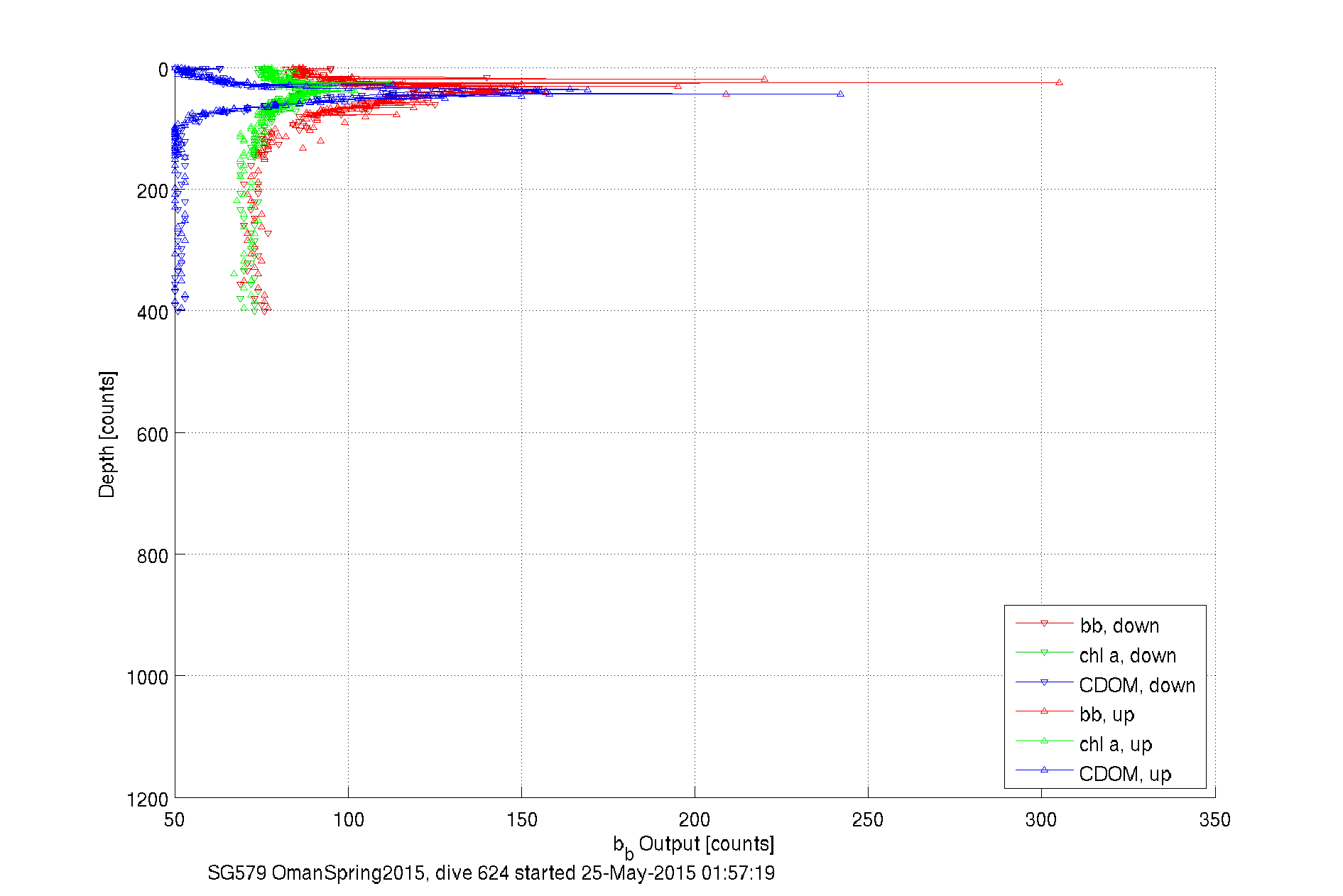Screen dimensions: 1343x896
Task: Click the x-axis tick label 150
Action: (x=521, y=820)
